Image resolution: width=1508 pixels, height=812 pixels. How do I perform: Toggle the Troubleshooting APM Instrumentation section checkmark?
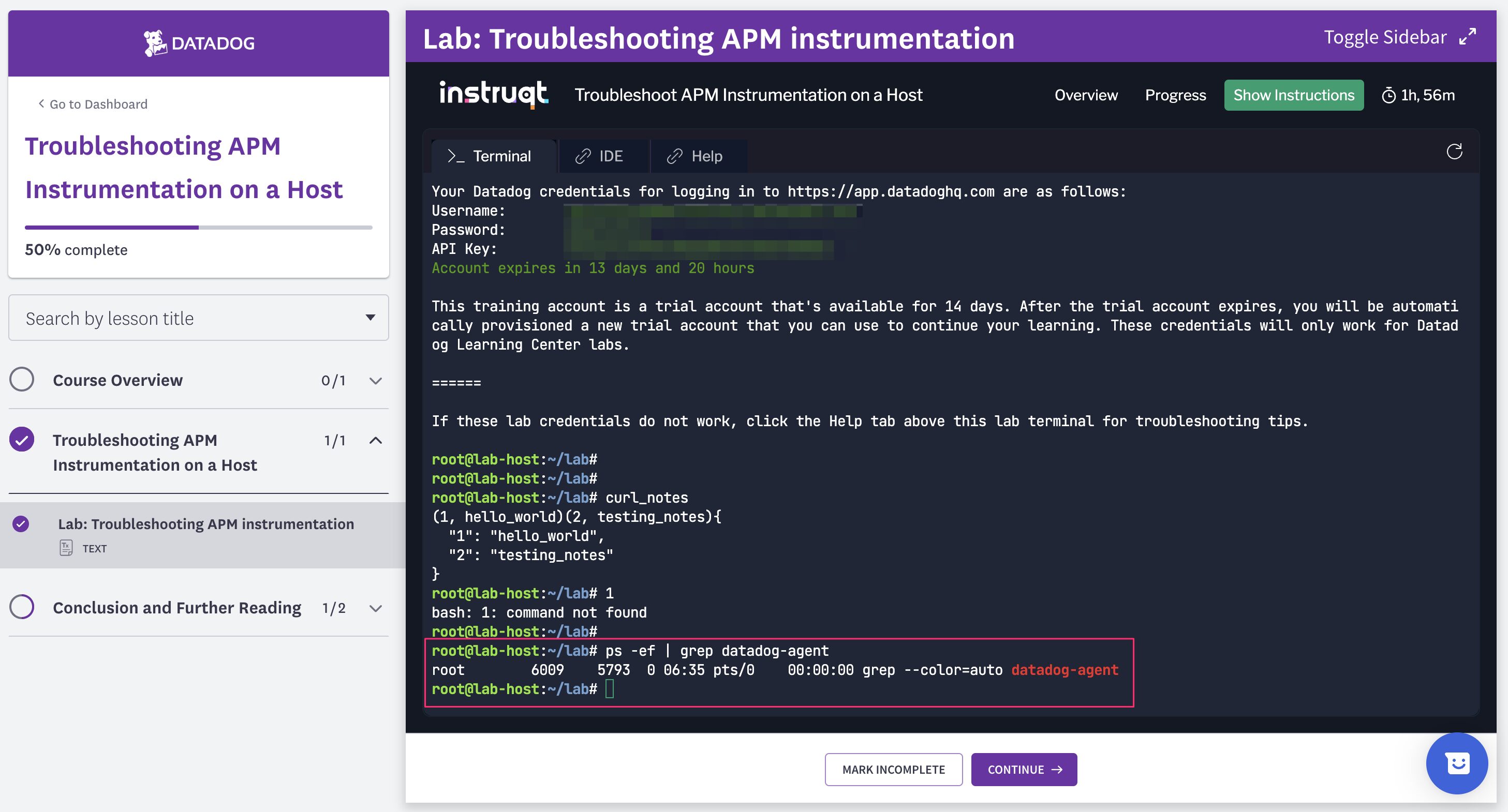point(22,439)
